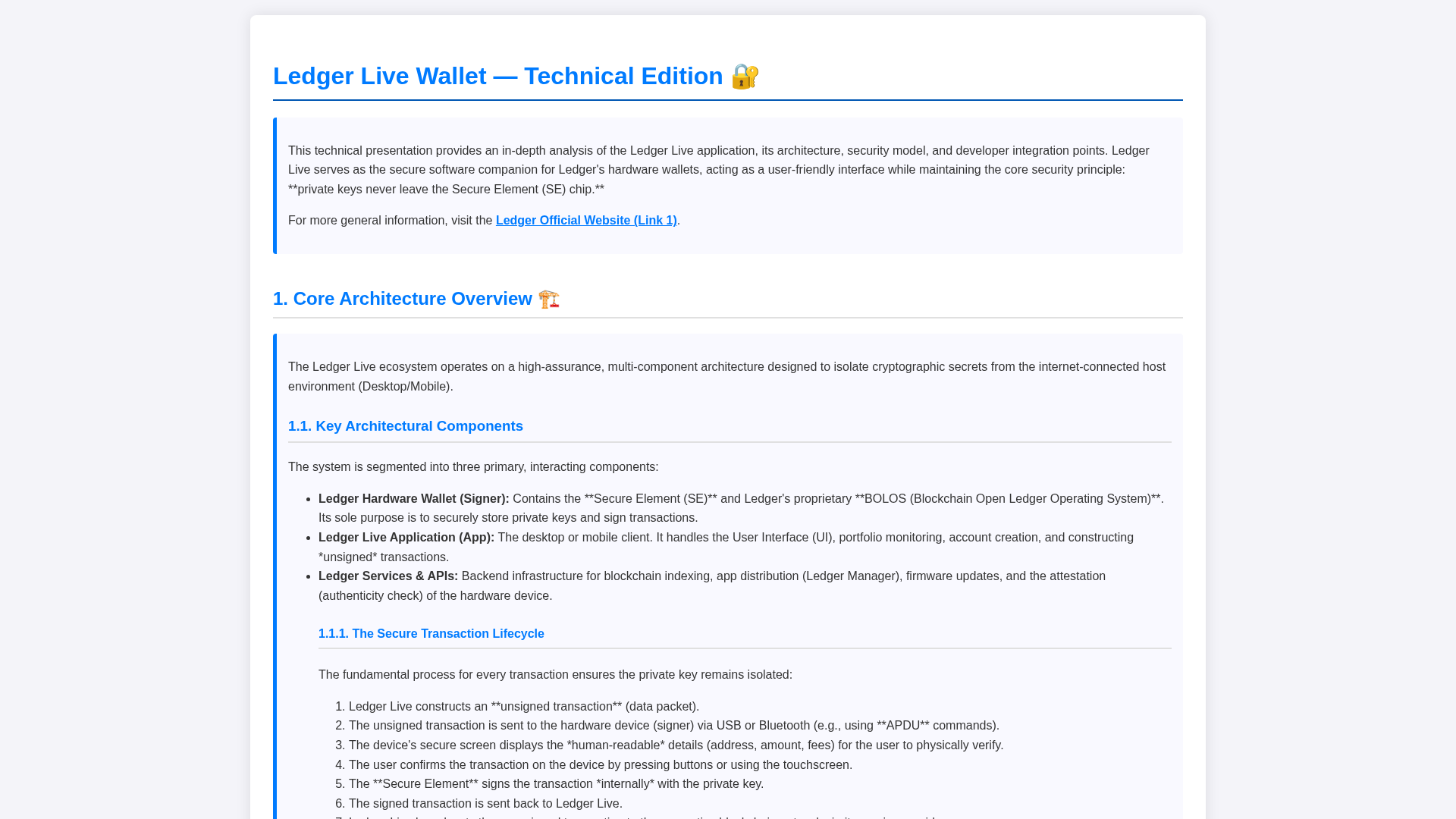
Task: Click the sentence 'The fundamental process for every transaction'
Action: [x=555, y=675]
